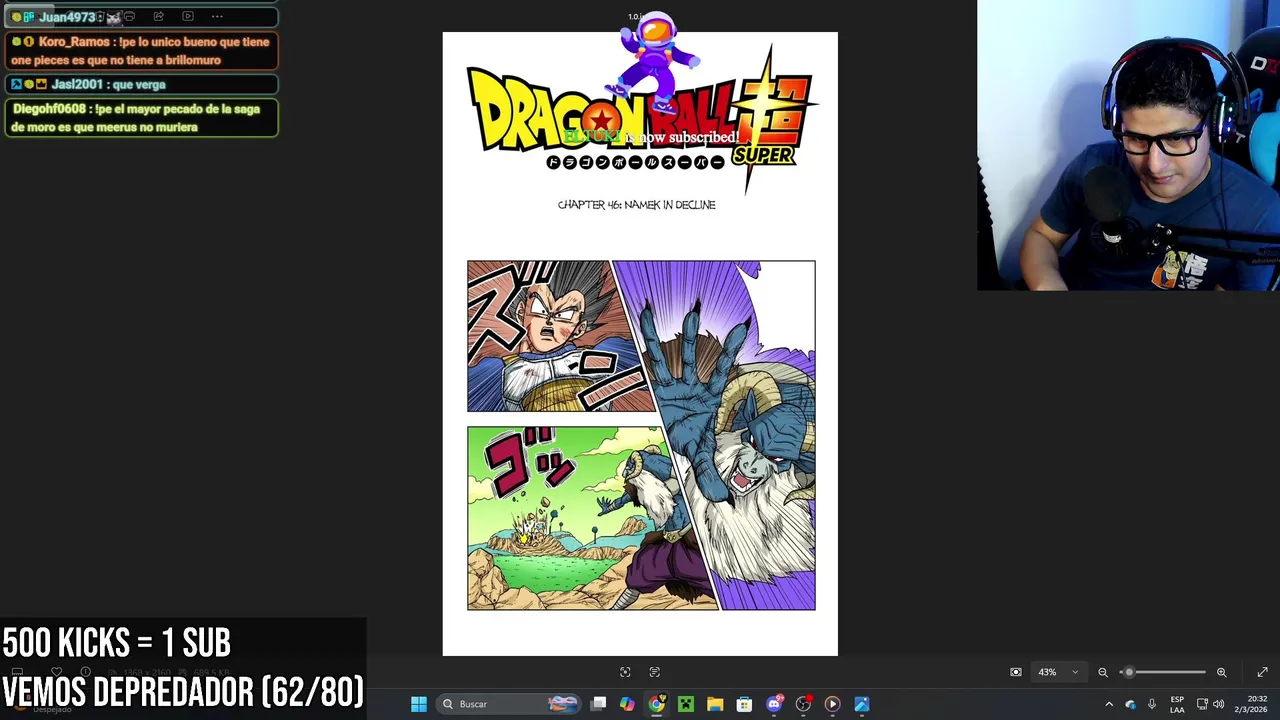This screenshot has height=720, width=1280.
Task: Click the streamer webcam overlay
Action: 1128,145
